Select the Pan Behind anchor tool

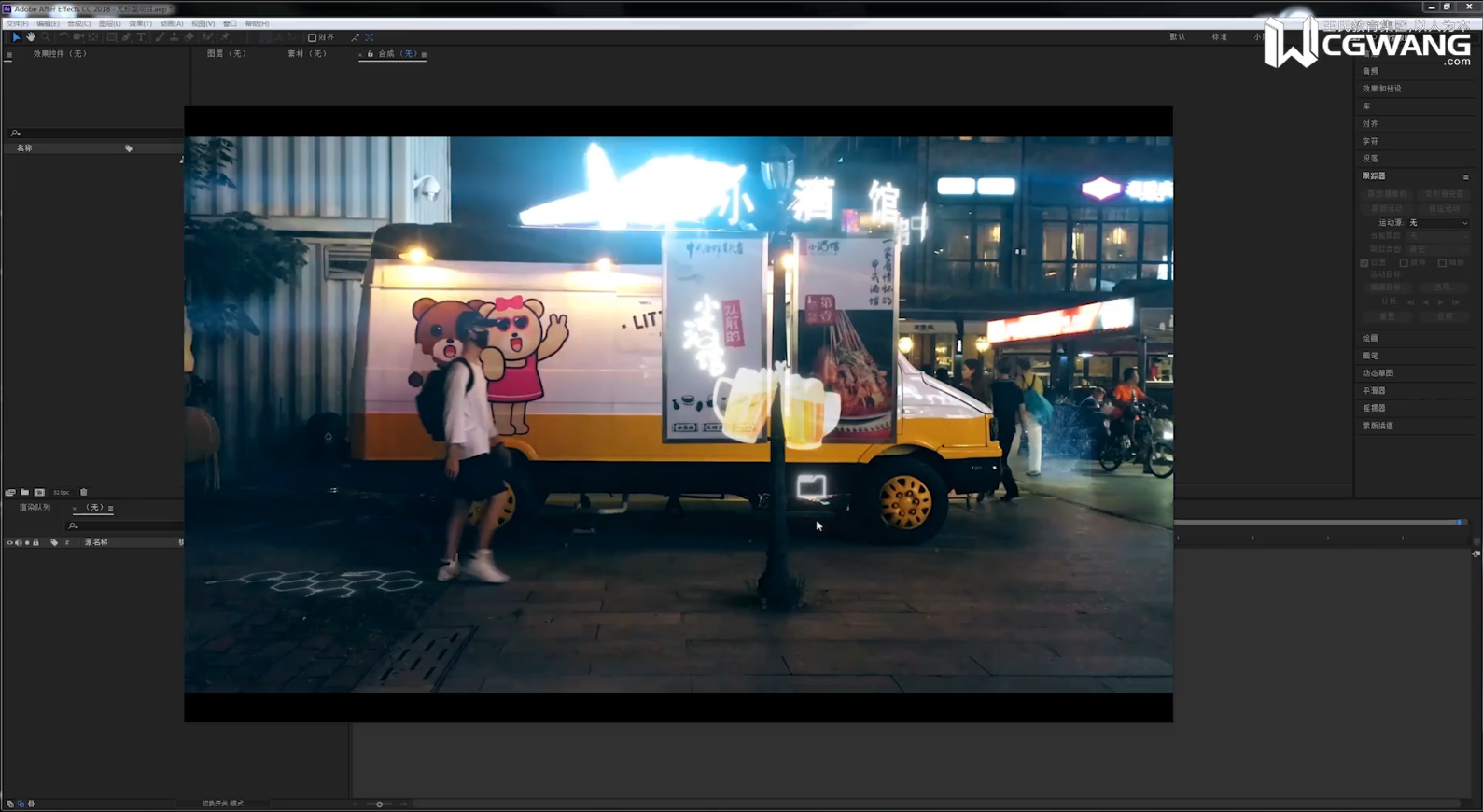(x=93, y=37)
